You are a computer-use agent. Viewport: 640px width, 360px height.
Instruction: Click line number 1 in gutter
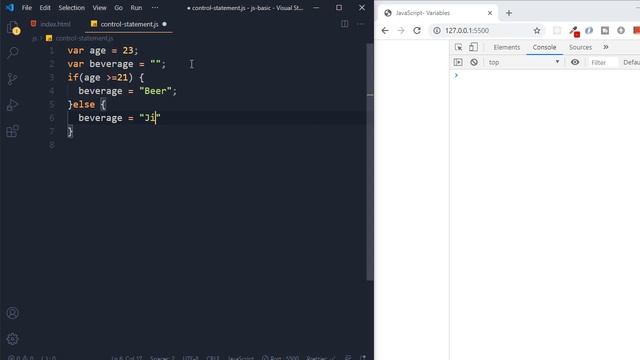coord(52,51)
